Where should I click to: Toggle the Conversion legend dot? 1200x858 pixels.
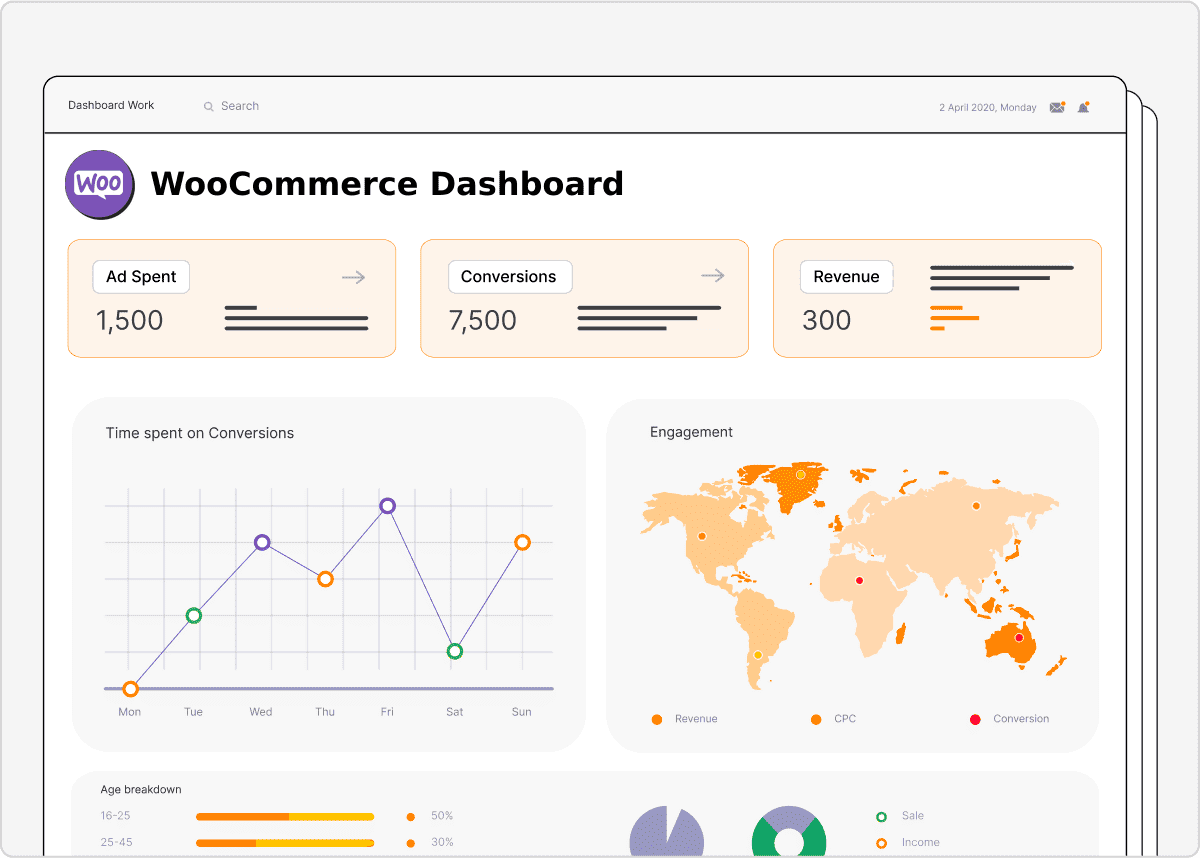[x=975, y=719]
